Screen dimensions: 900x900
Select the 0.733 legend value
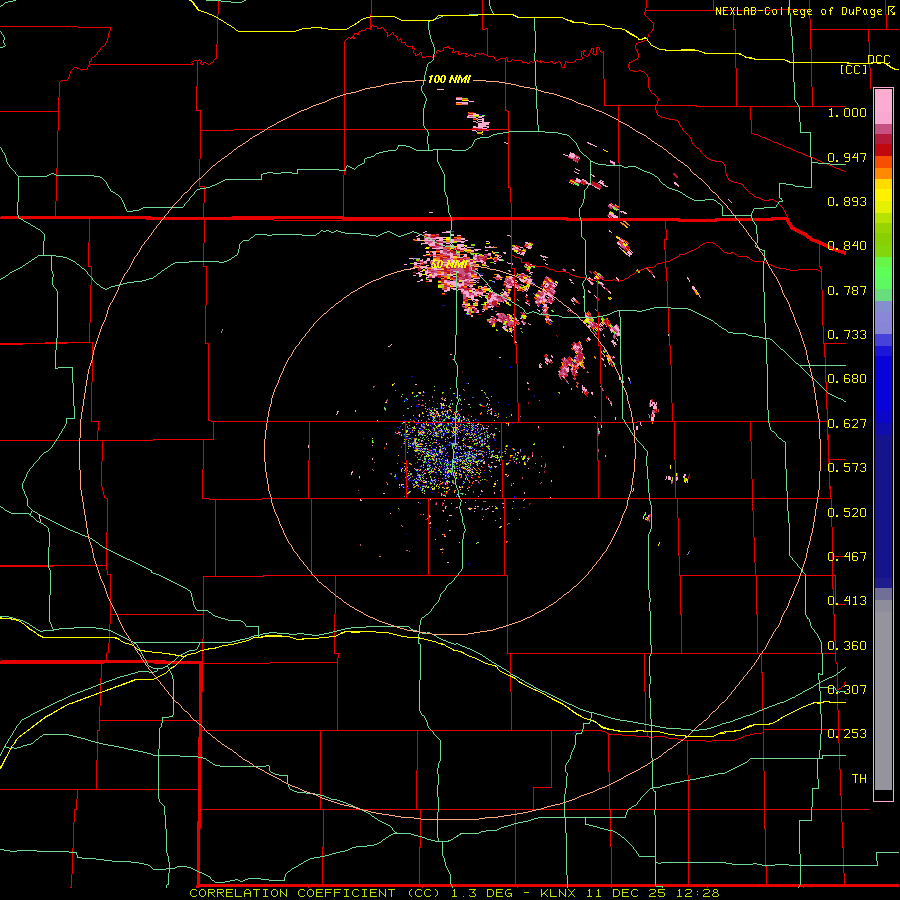pos(847,335)
